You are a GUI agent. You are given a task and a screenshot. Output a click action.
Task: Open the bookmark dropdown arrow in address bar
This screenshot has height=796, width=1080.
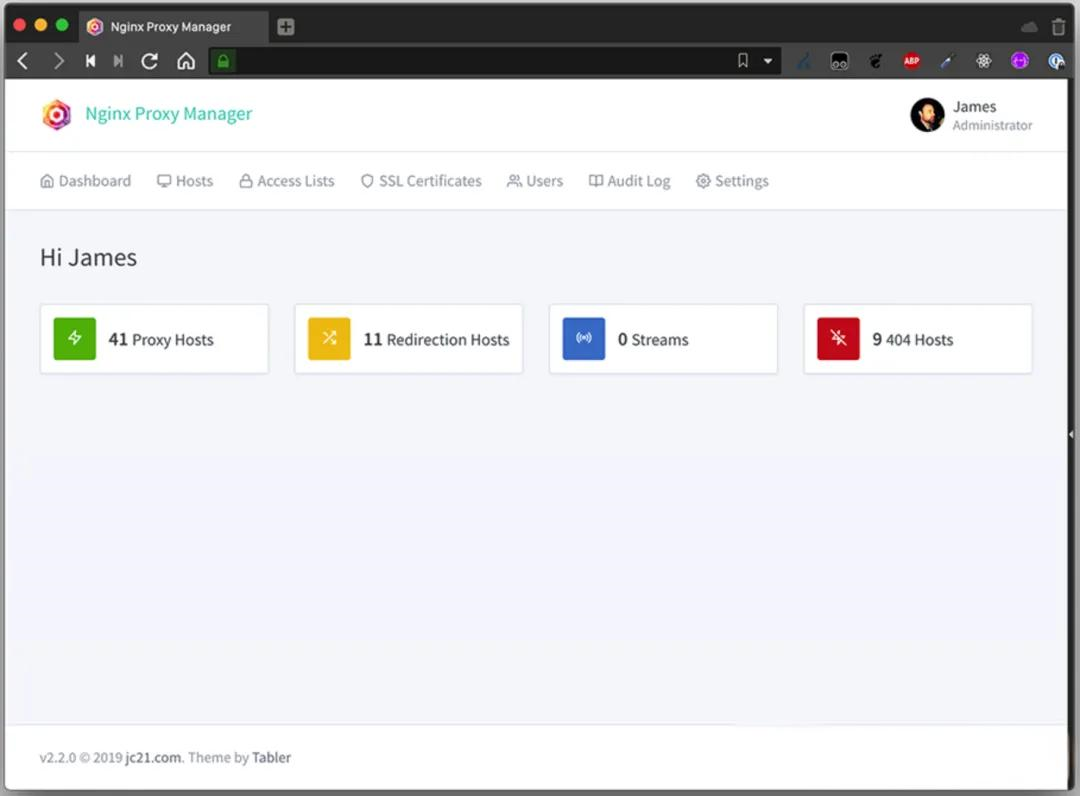(x=768, y=61)
